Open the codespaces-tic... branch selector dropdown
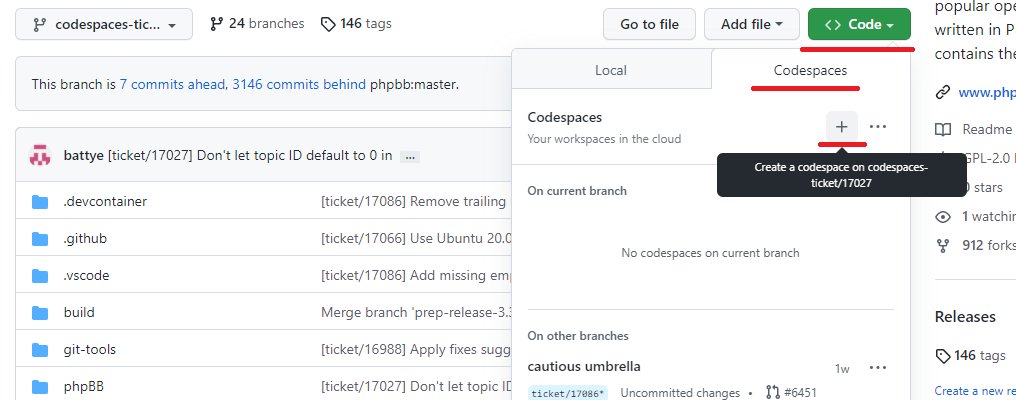This screenshot has height=400, width=1016. [x=104, y=25]
